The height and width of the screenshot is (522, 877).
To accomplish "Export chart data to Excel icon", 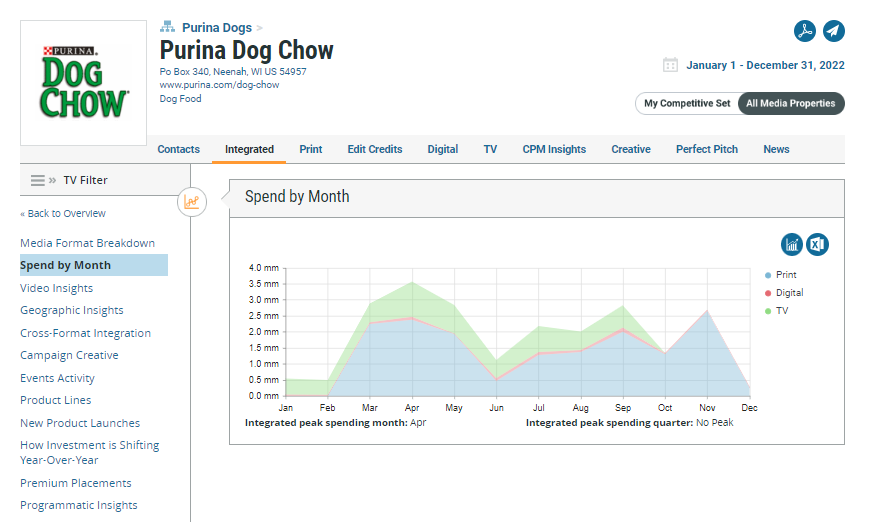I will pos(817,244).
